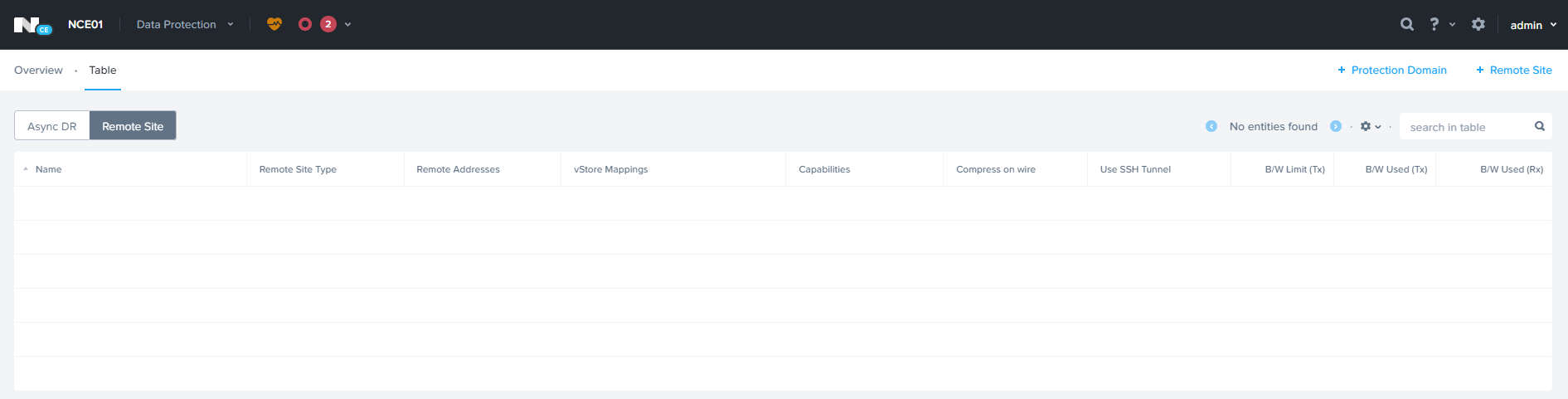The width and height of the screenshot is (1568, 399).
Task: Go to next page of entities
Action: click(1336, 126)
